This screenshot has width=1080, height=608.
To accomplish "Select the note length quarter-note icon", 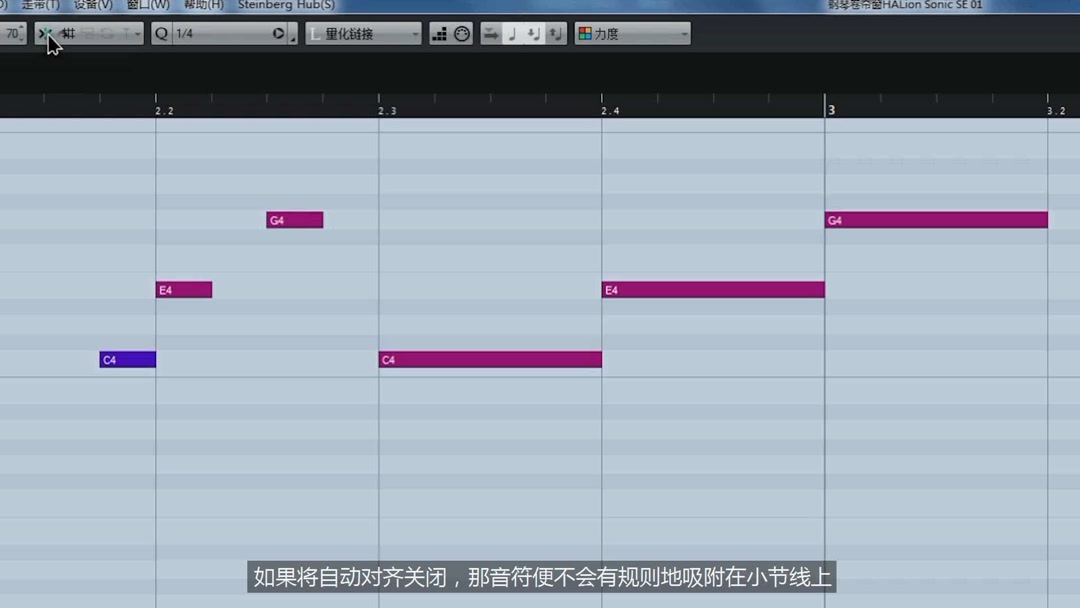I will pos(515,33).
